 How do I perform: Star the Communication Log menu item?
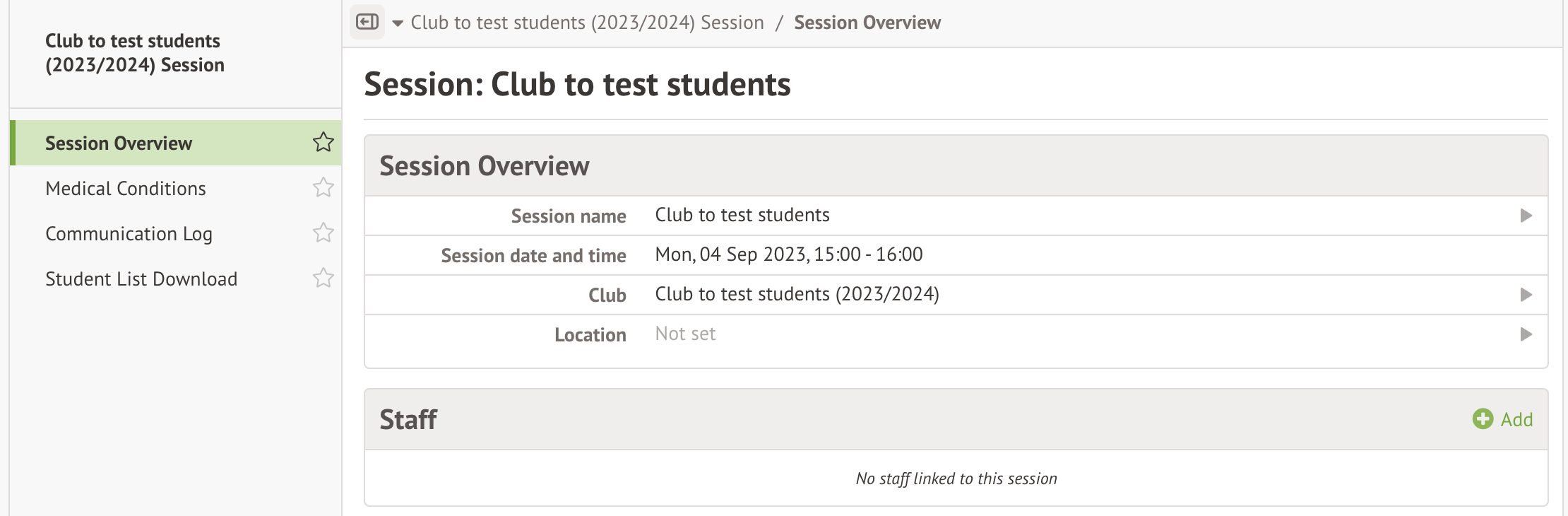tap(323, 233)
